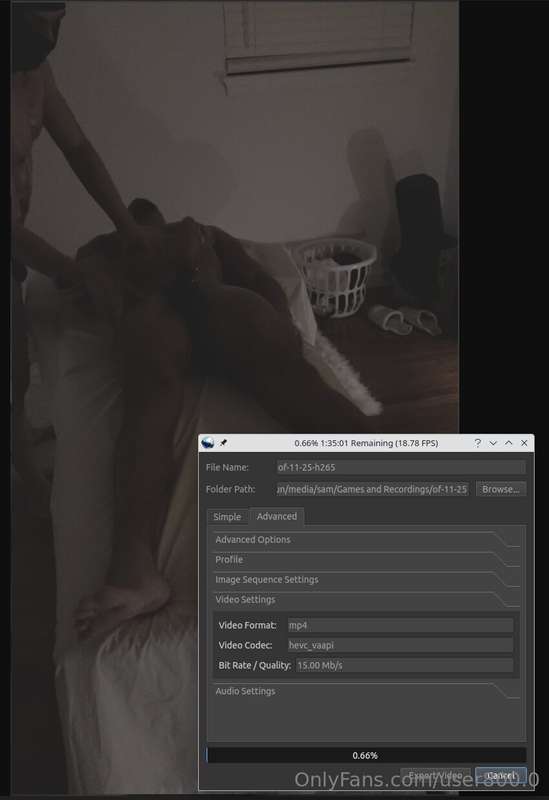
Task: Click the Bit Rate / Quality field
Action: [405, 665]
